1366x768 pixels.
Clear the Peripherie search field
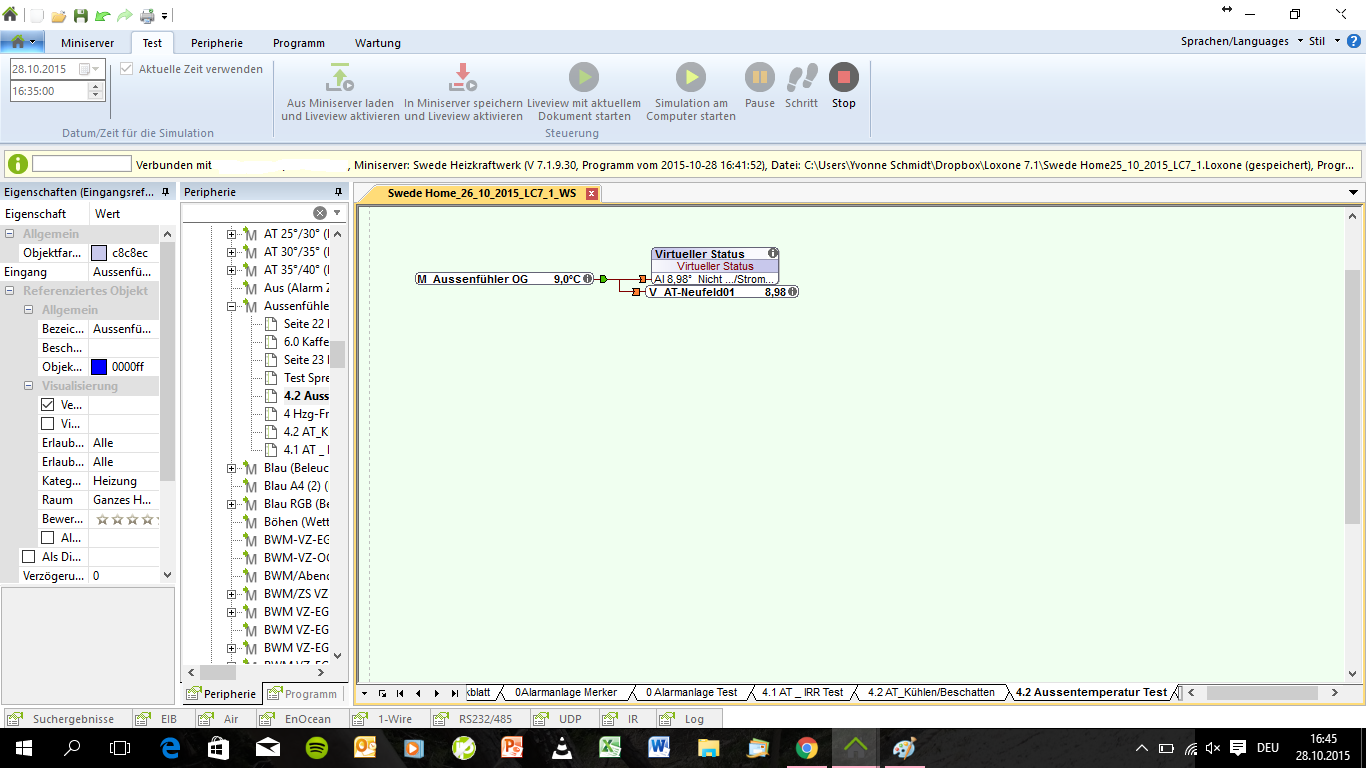point(320,213)
